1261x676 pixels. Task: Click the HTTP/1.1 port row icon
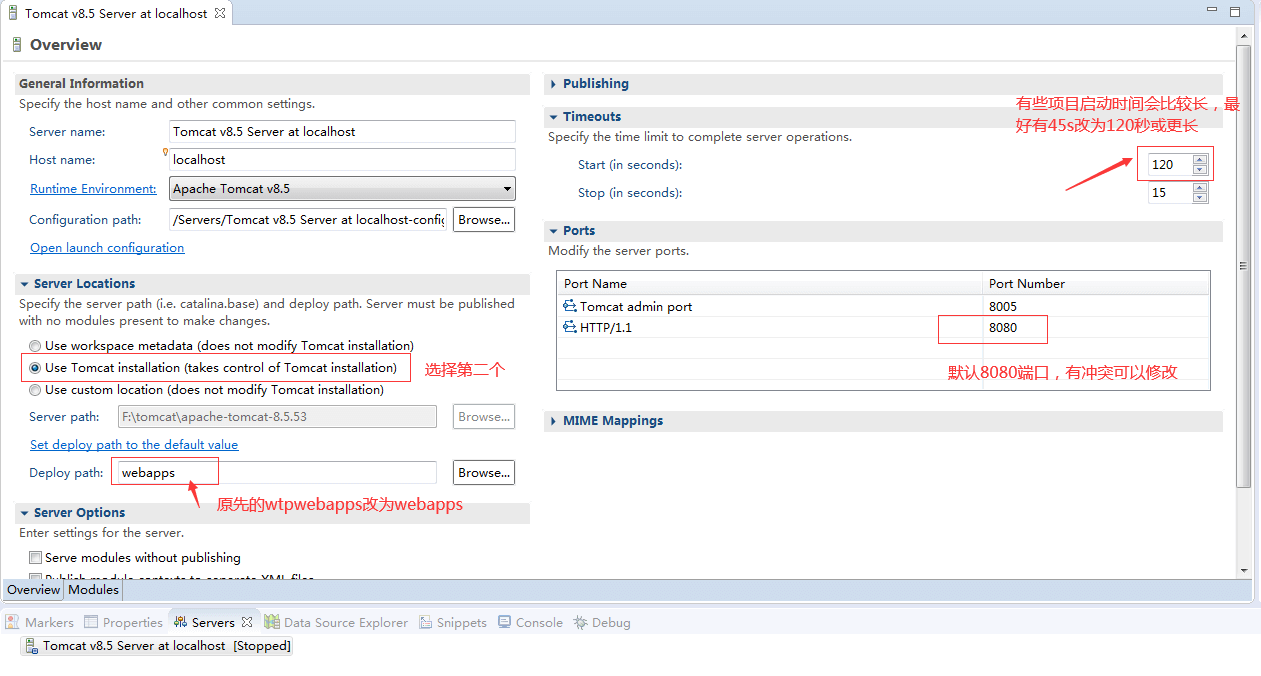tap(570, 327)
